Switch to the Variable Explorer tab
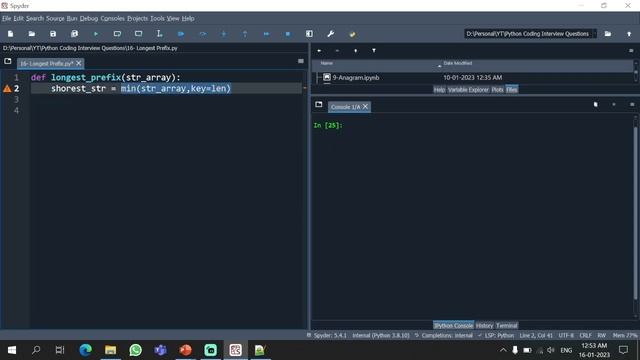The height and width of the screenshot is (360, 640). (468, 89)
